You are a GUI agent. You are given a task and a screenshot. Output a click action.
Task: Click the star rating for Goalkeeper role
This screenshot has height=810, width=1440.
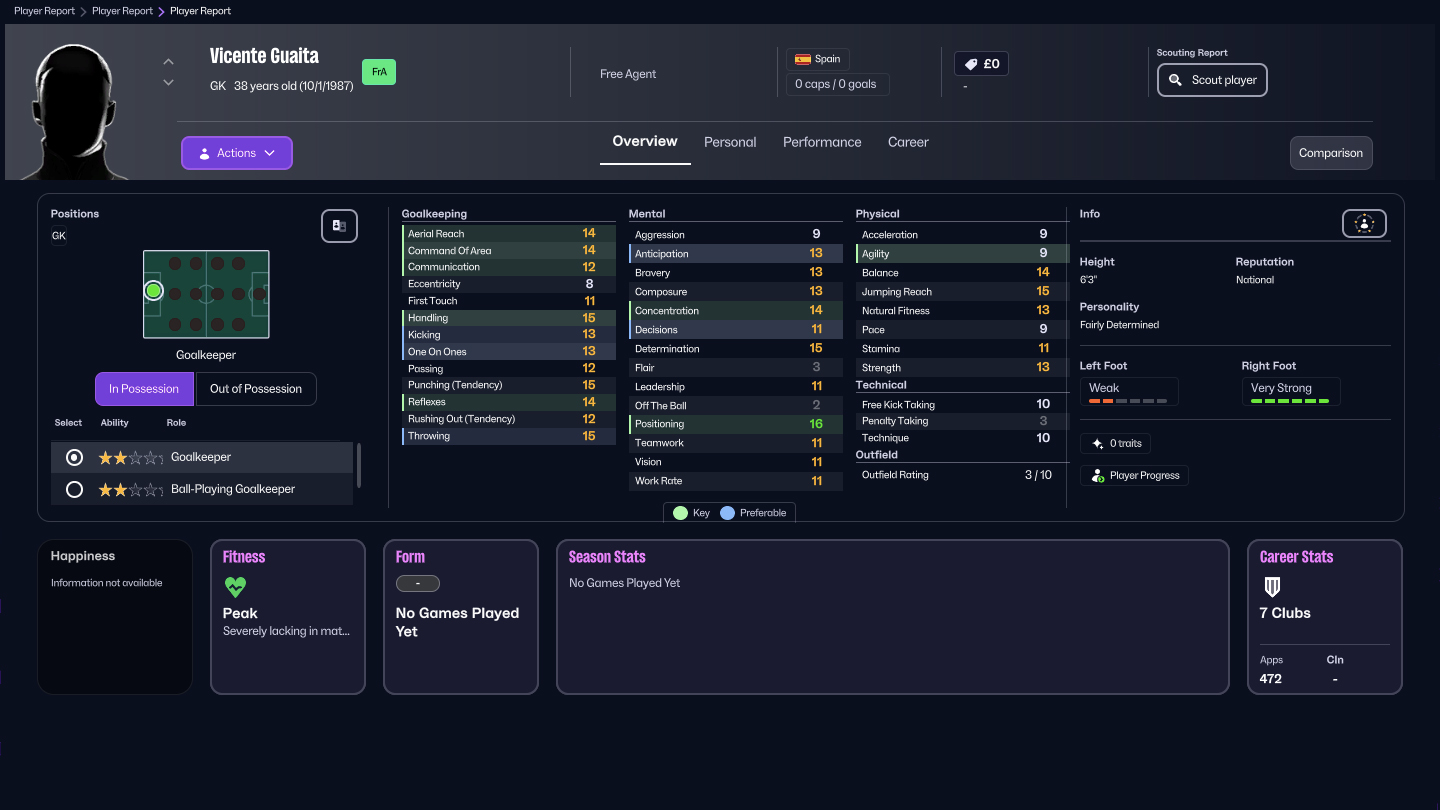tap(130, 458)
